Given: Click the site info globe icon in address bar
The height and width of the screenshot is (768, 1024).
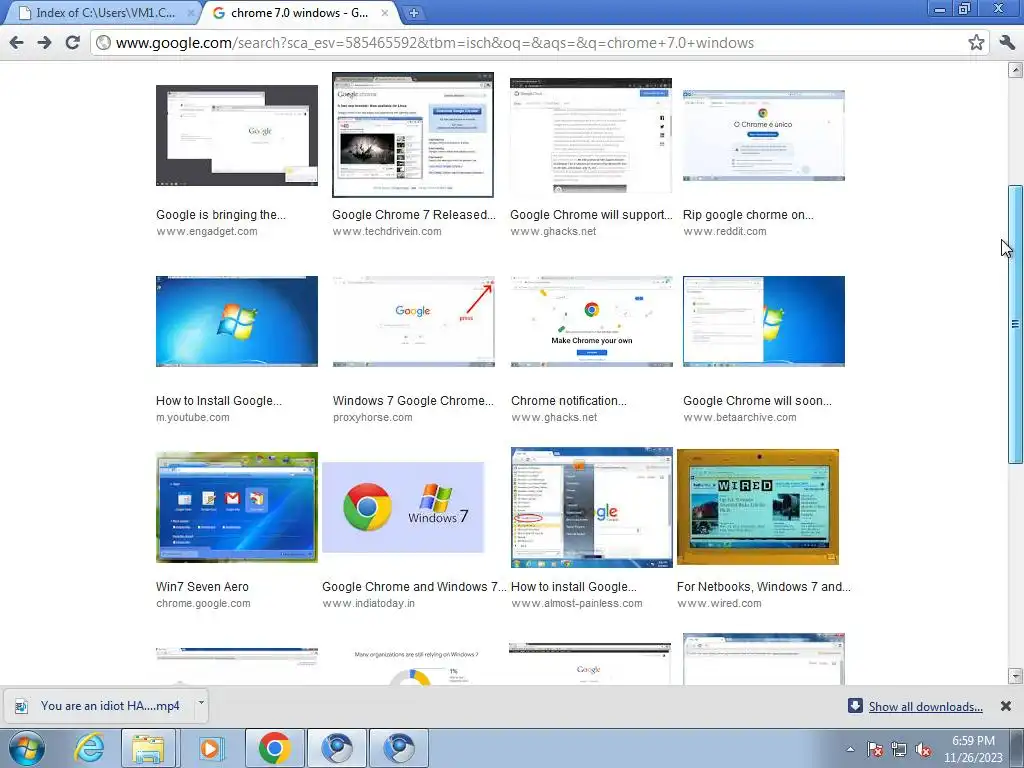Looking at the screenshot, I should [x=103, y=43].
